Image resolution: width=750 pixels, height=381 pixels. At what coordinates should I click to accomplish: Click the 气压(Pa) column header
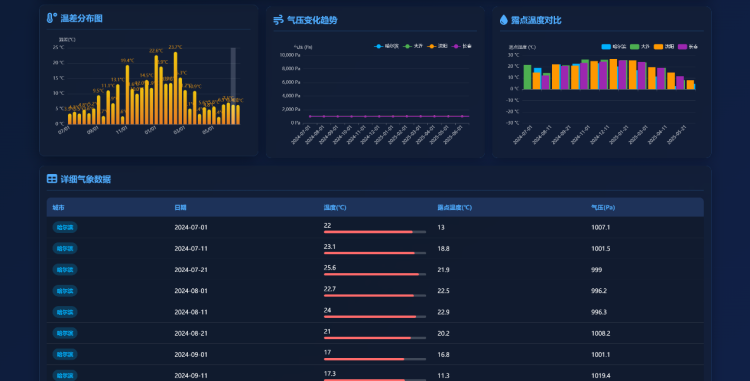pos(603,207)
